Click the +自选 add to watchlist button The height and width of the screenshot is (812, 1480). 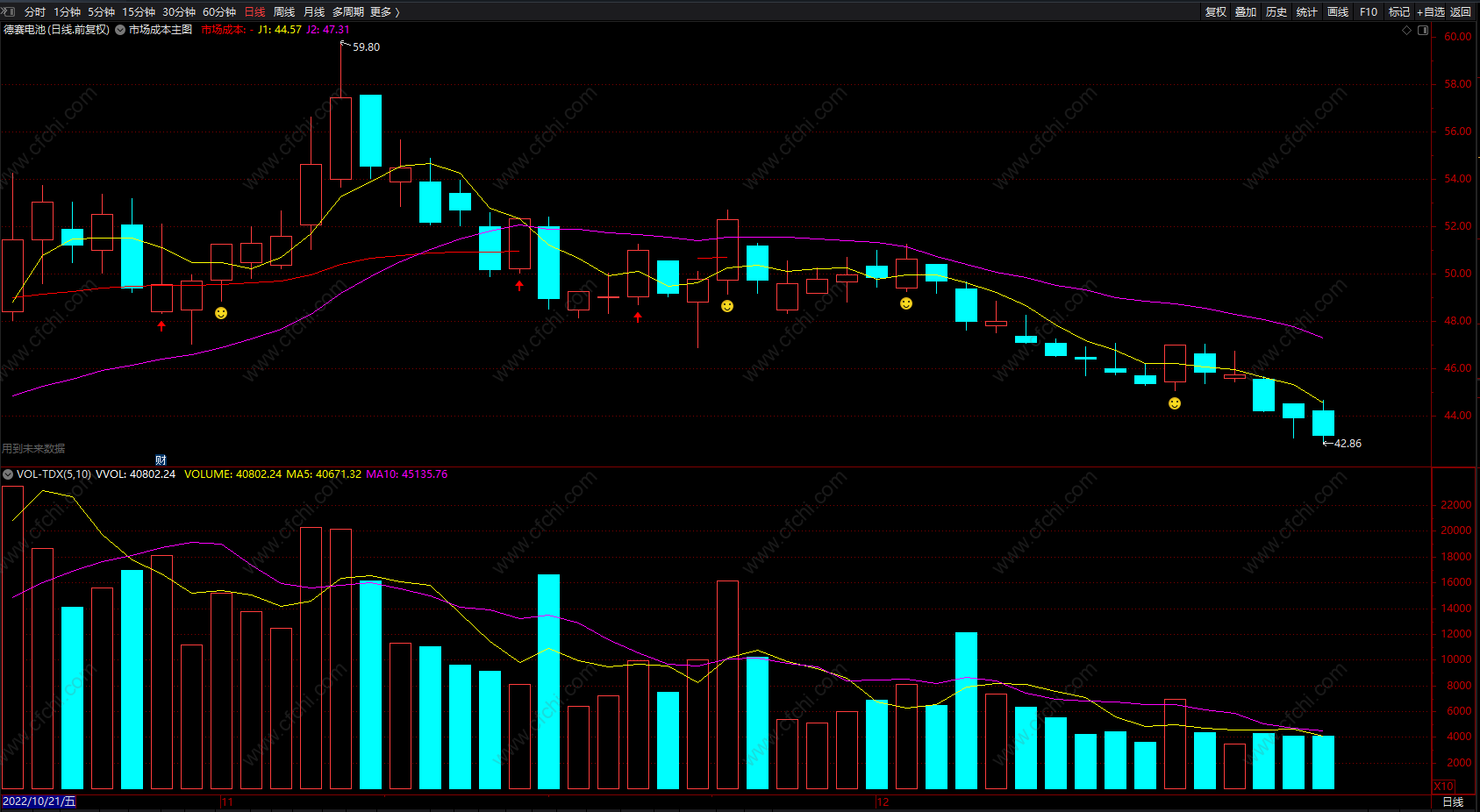pos(1430,11)
